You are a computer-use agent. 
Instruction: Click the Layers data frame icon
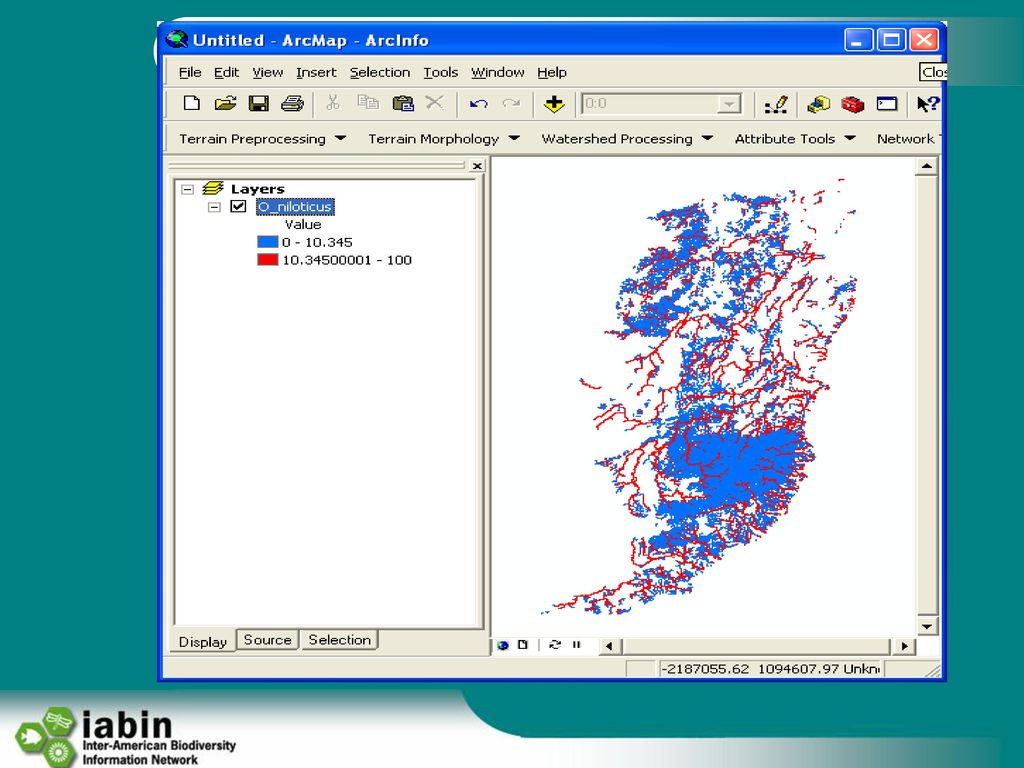[x=213, y=189]
